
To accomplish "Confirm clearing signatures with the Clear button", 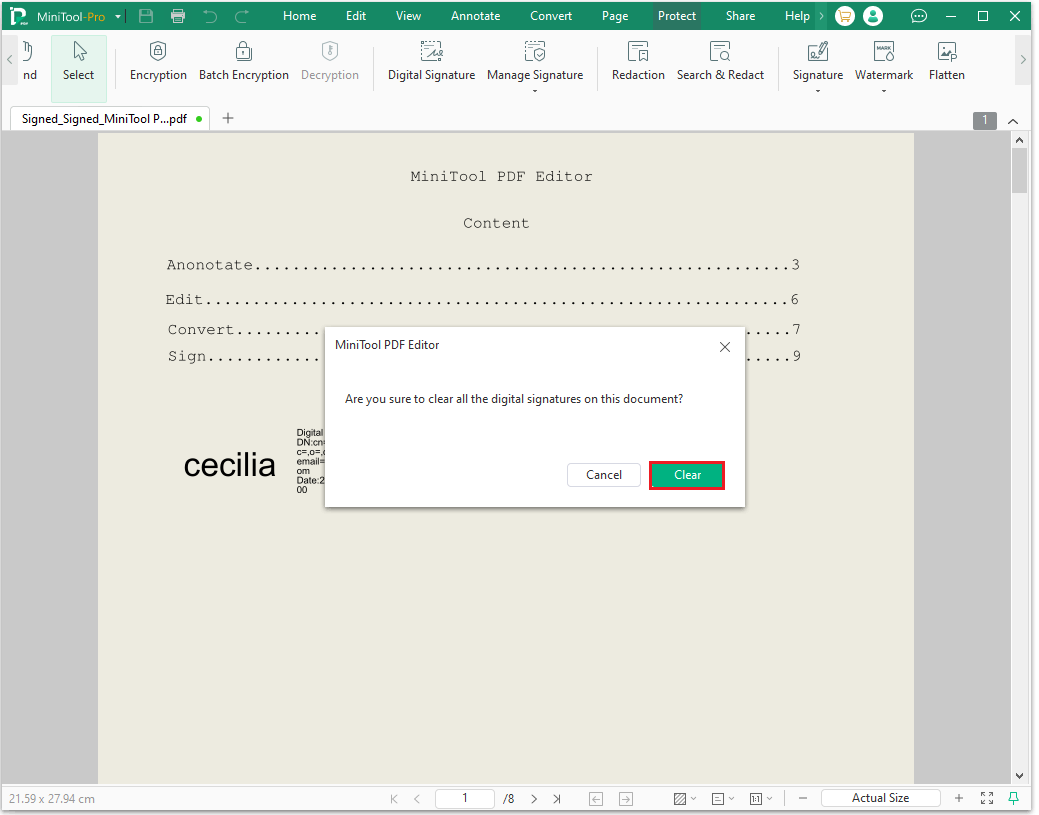I will [x=687, y=475].
